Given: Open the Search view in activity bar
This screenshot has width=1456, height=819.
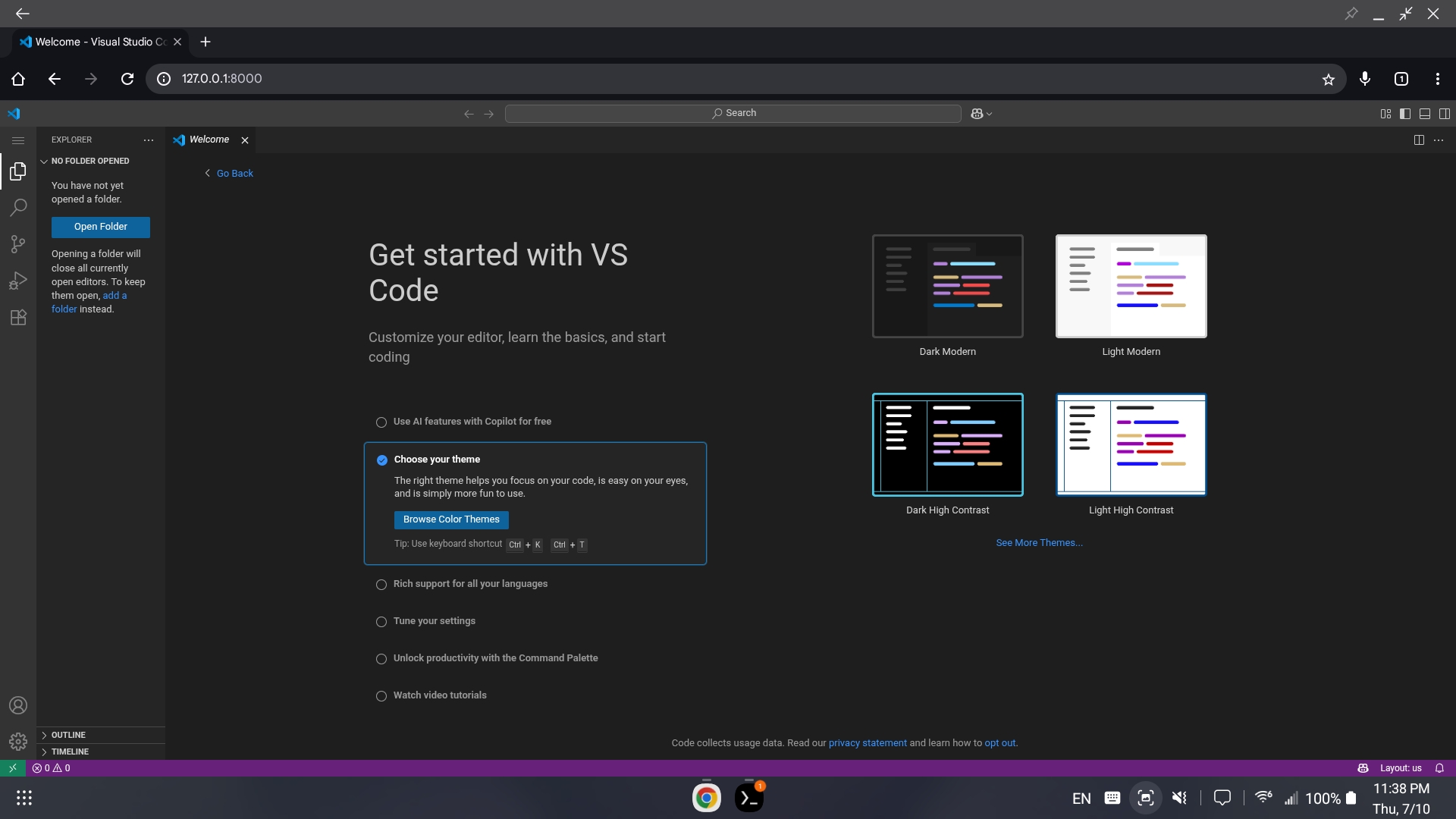Looking at the screenshot, I should [x=18, y=208].
